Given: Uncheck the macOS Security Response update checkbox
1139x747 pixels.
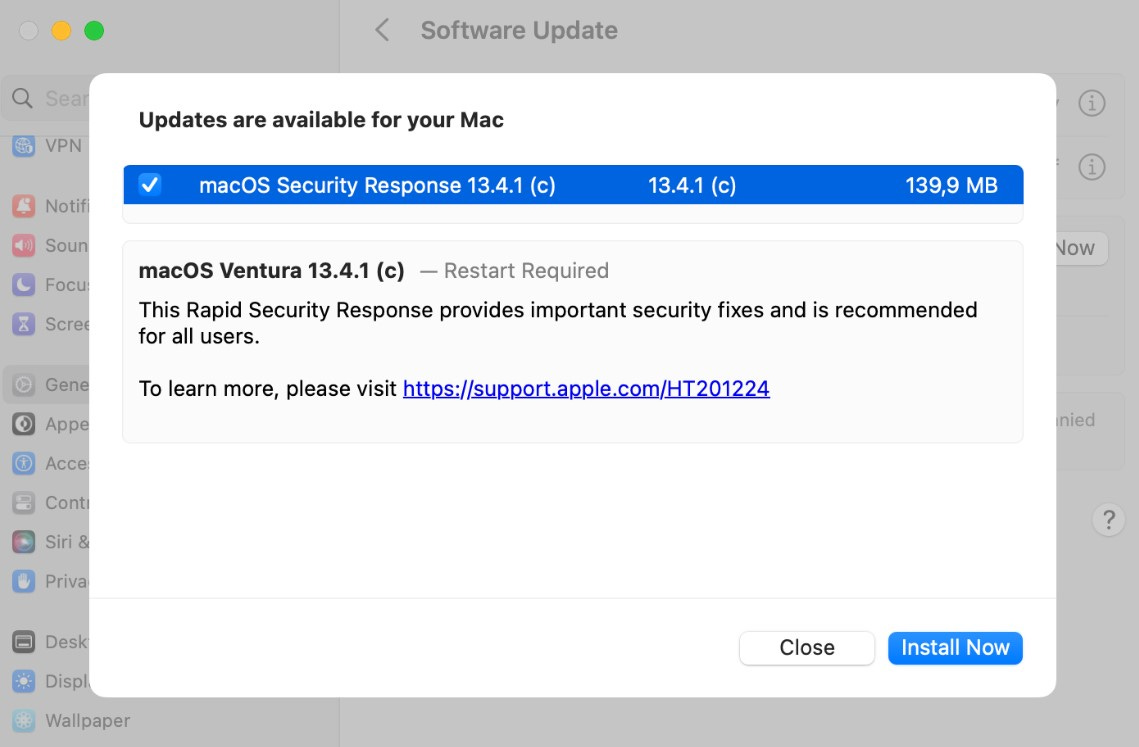Looking at the screenshot, I should (x=150, y=185).
